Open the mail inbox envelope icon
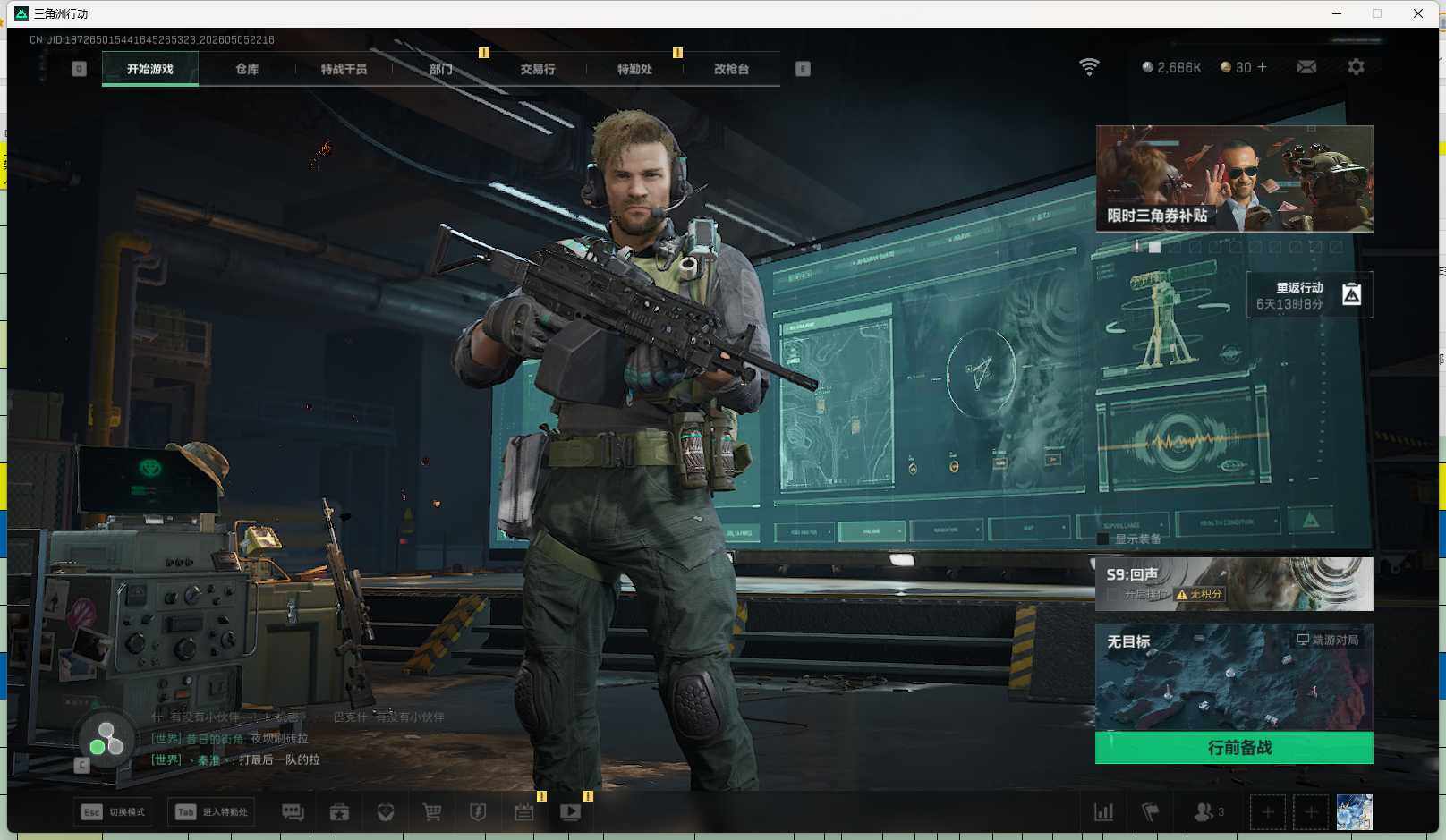1446x840 pixels. [x=1306, y=67]
